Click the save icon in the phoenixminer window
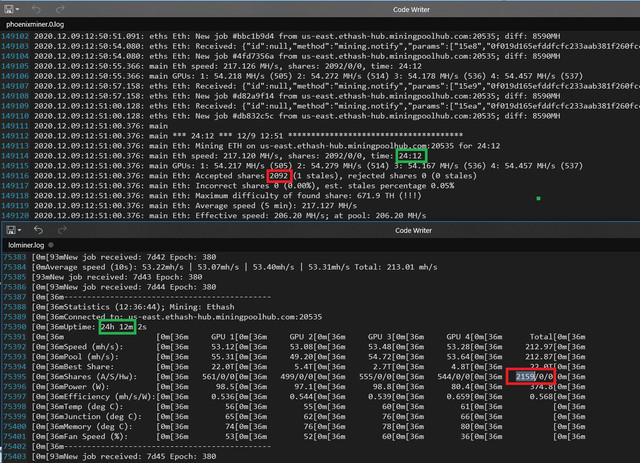This screenshot has width=640, height=463. click(9, 9)
